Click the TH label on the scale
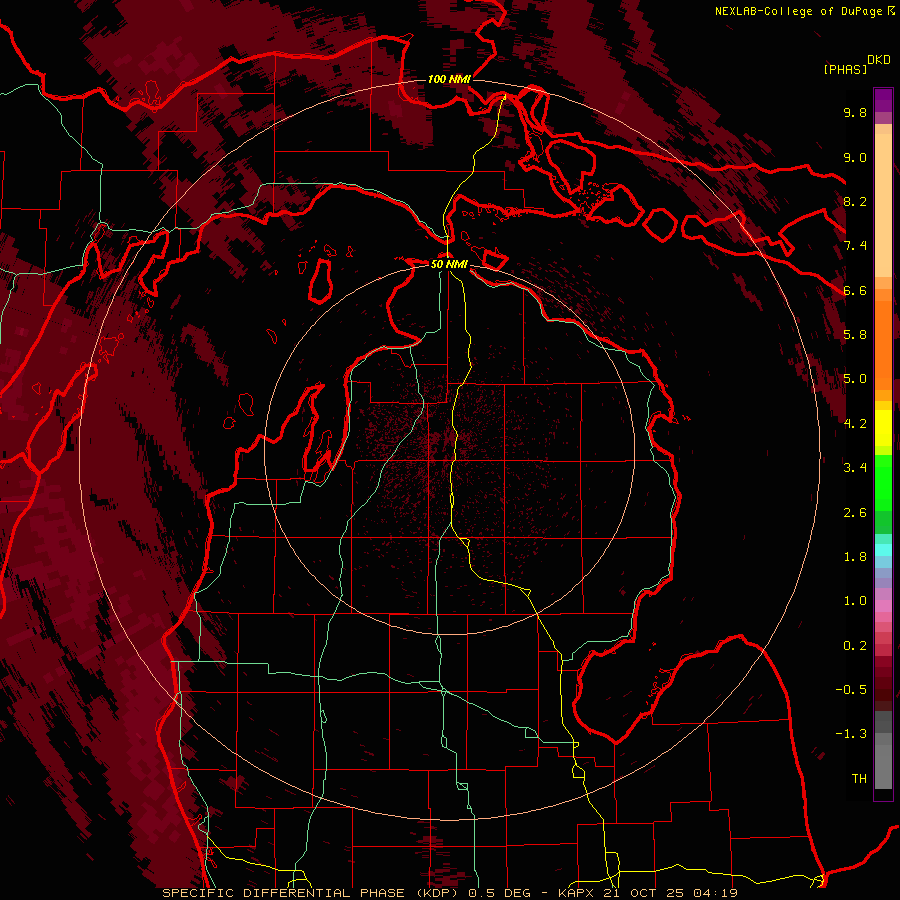Image resolution: width=900 pixels, height=900 pixels. [859, 779]
